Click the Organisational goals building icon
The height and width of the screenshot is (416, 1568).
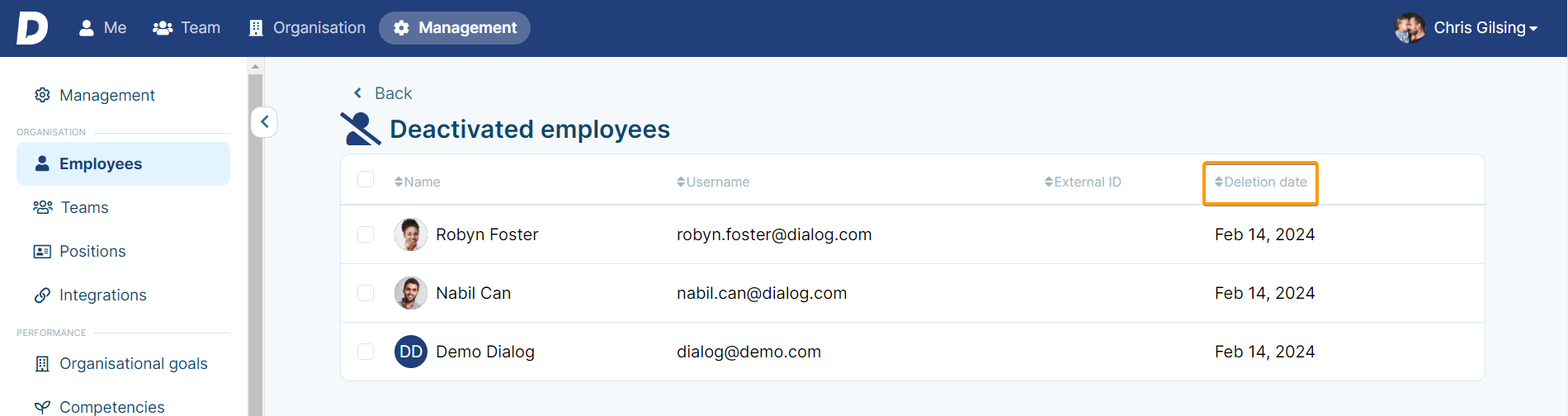coord(42,363)
